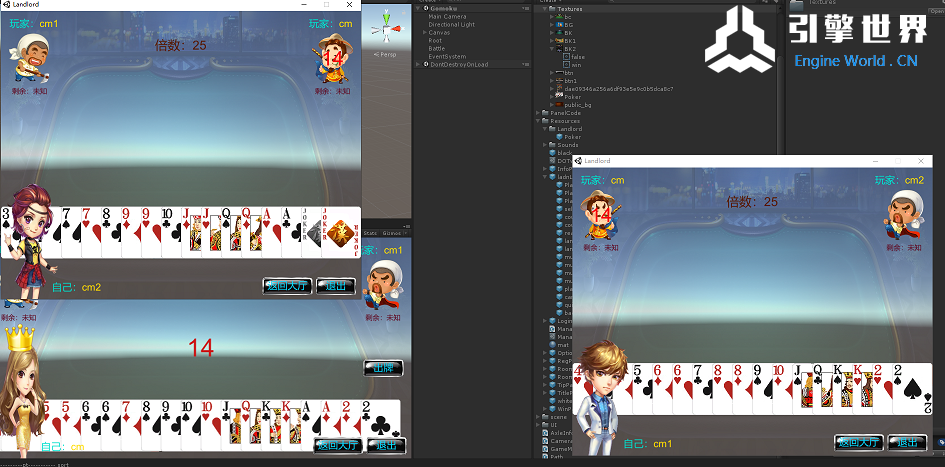This screenshot has width=945, height=467.
Task: Click the bc texture icon in Project
Action: 560,17
